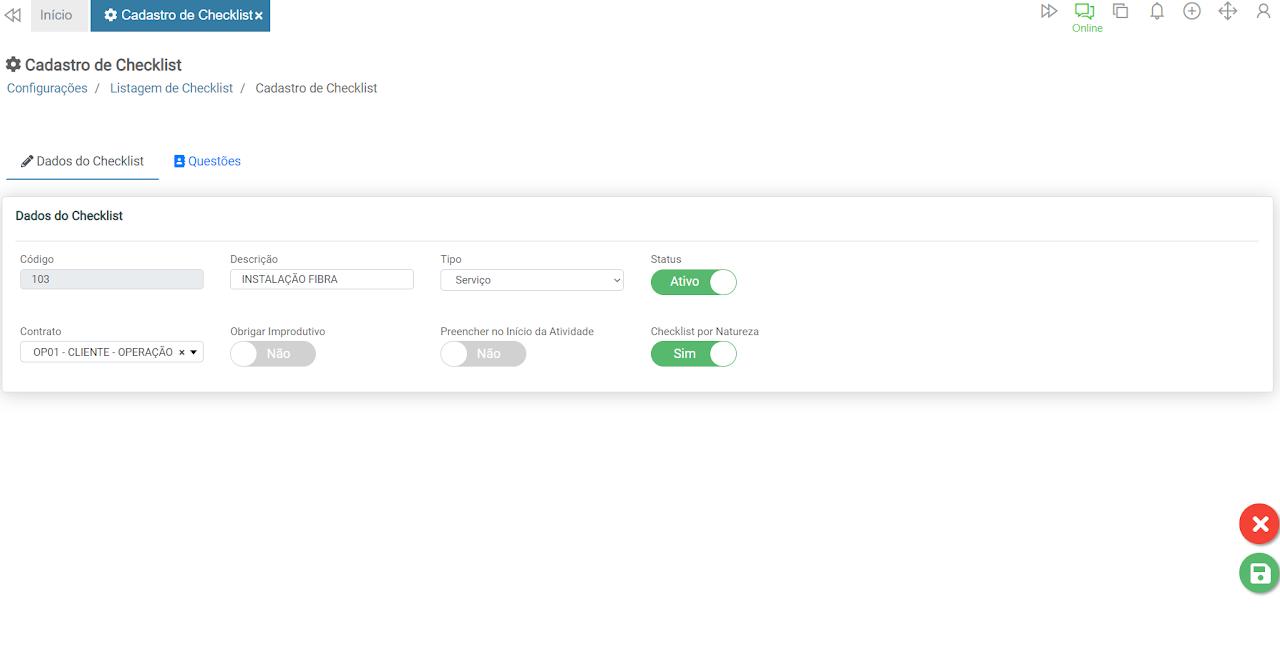The height and width of the screenshot is (645, 1280).
Task: Enable Preencher no Início da Atividade toggle
Action: click(x=483, y=354)
